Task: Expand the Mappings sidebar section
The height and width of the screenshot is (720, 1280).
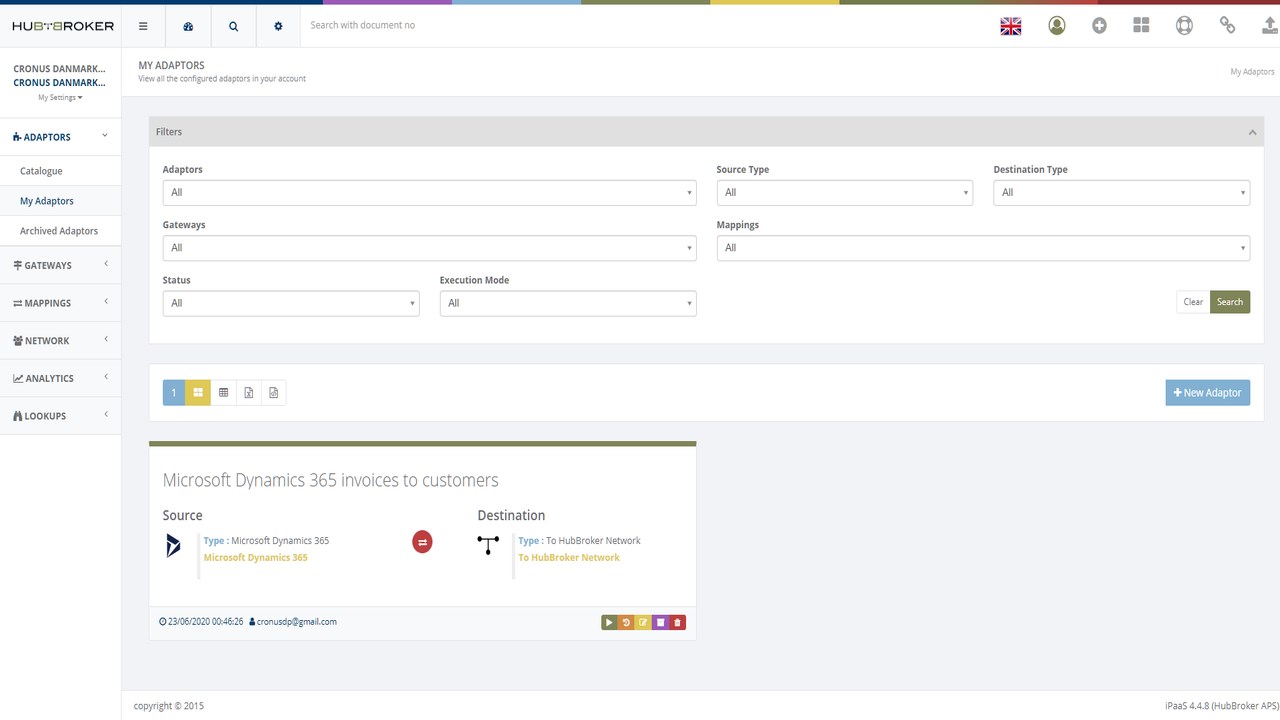Action: 60,303
